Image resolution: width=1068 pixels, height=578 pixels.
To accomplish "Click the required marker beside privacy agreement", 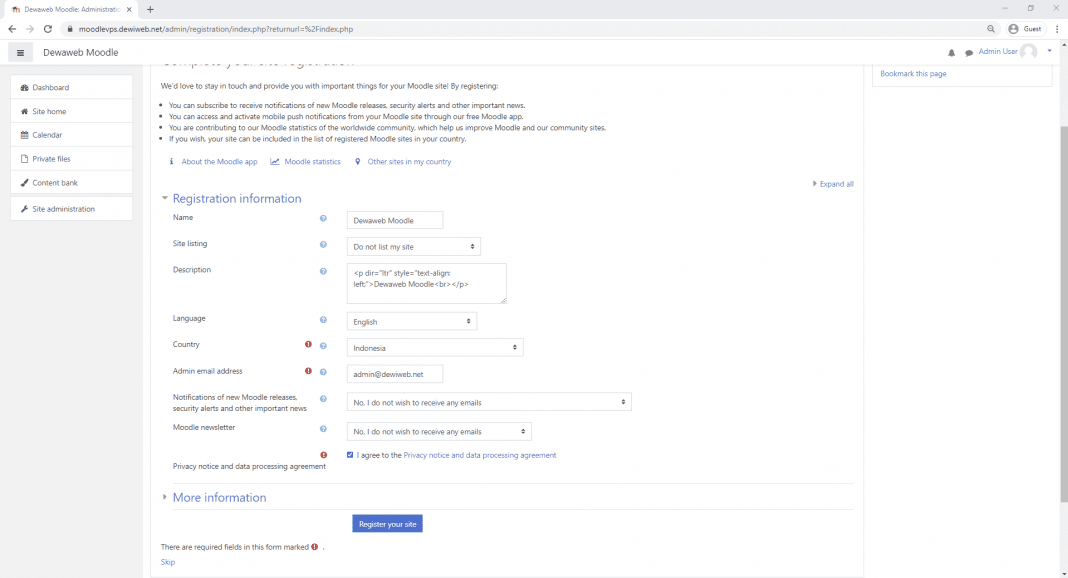I will [324, 455].
